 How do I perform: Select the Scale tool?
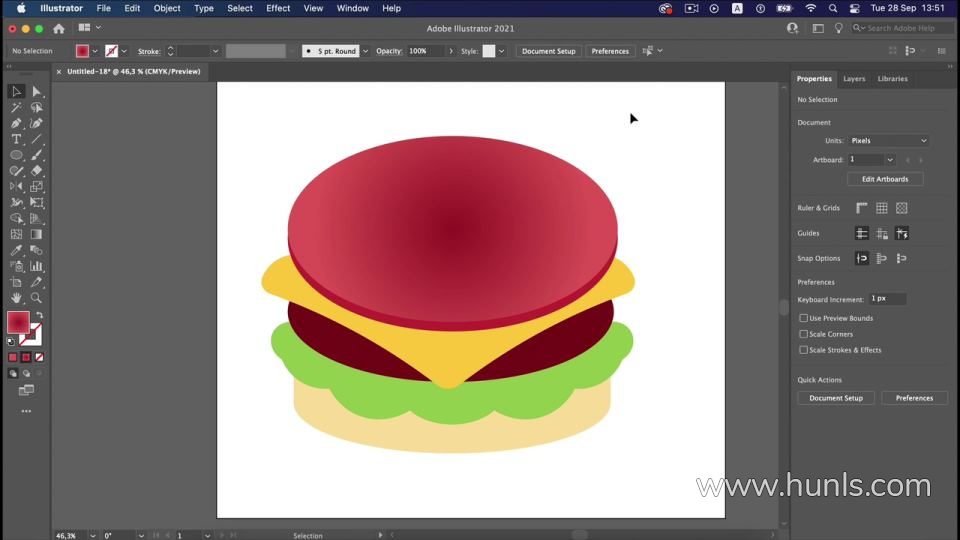[x=37, y=187]
